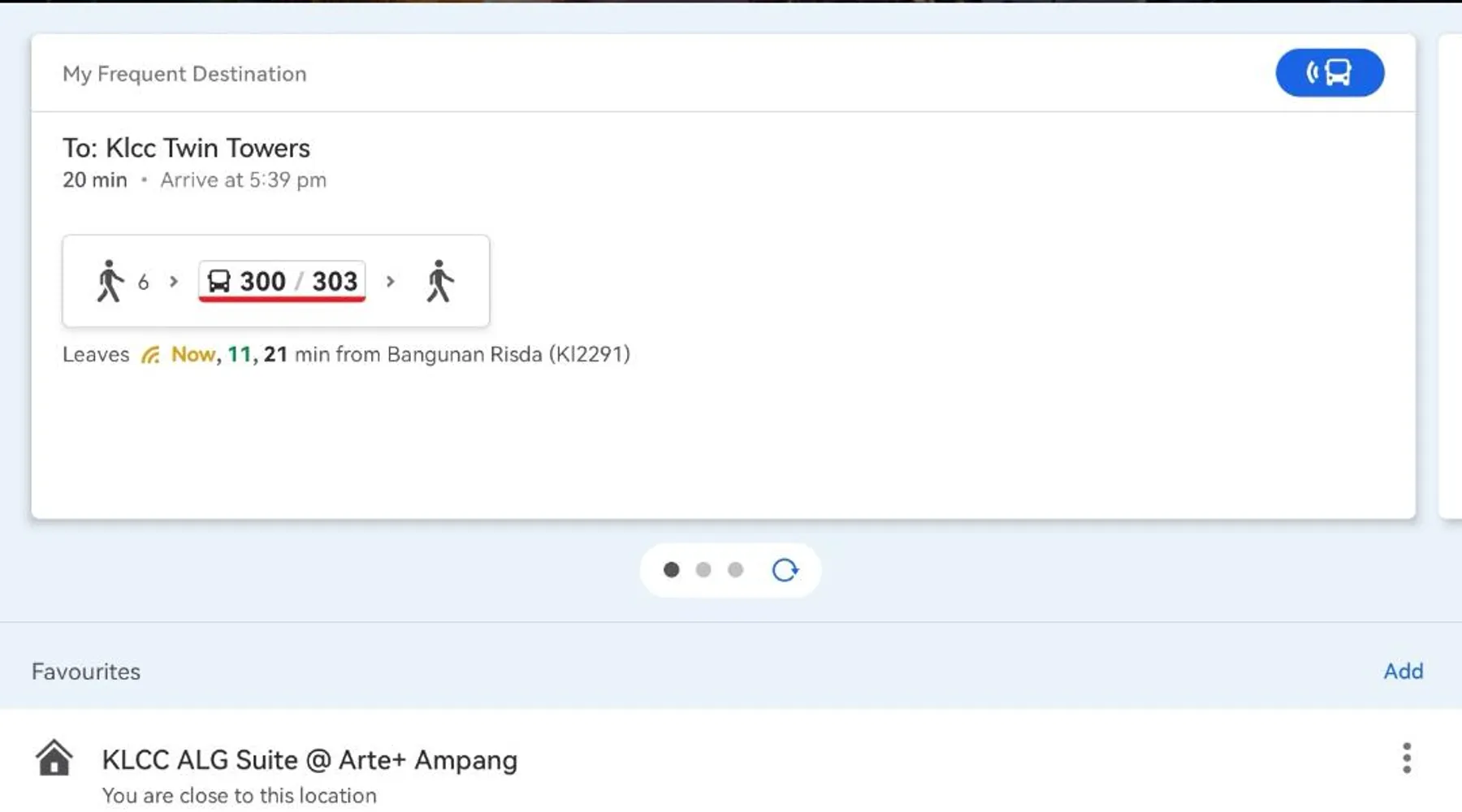
Task: Tap the live bus tracking button
Action: pyautogui.click(x=1330, y=72)
